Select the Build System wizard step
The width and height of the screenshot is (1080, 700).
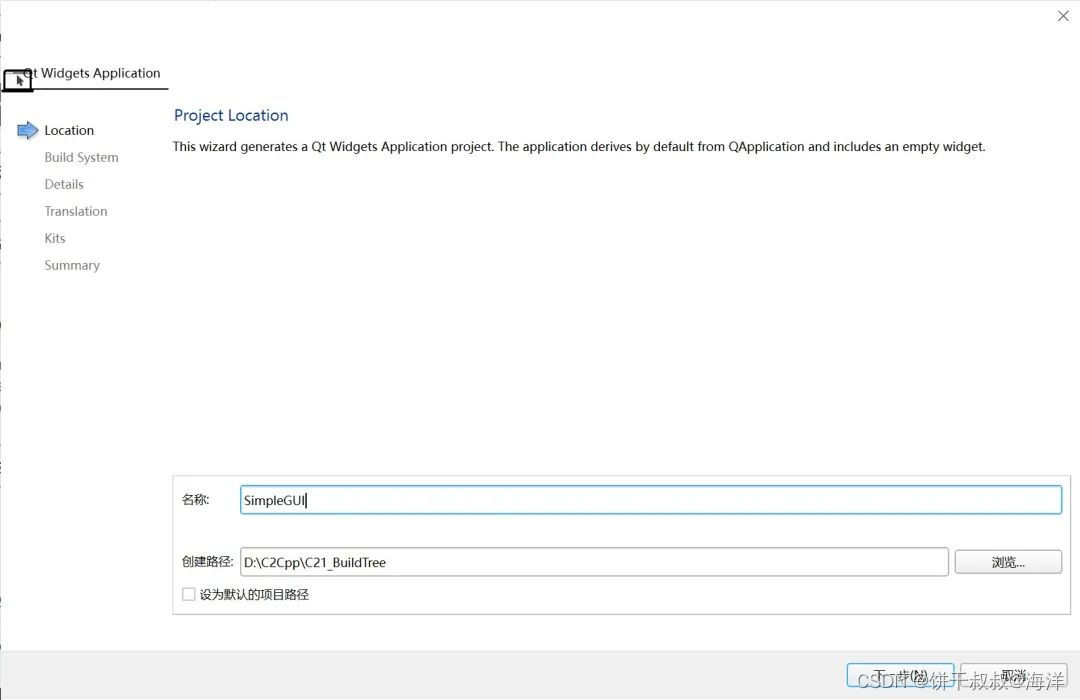click(81, 157)
